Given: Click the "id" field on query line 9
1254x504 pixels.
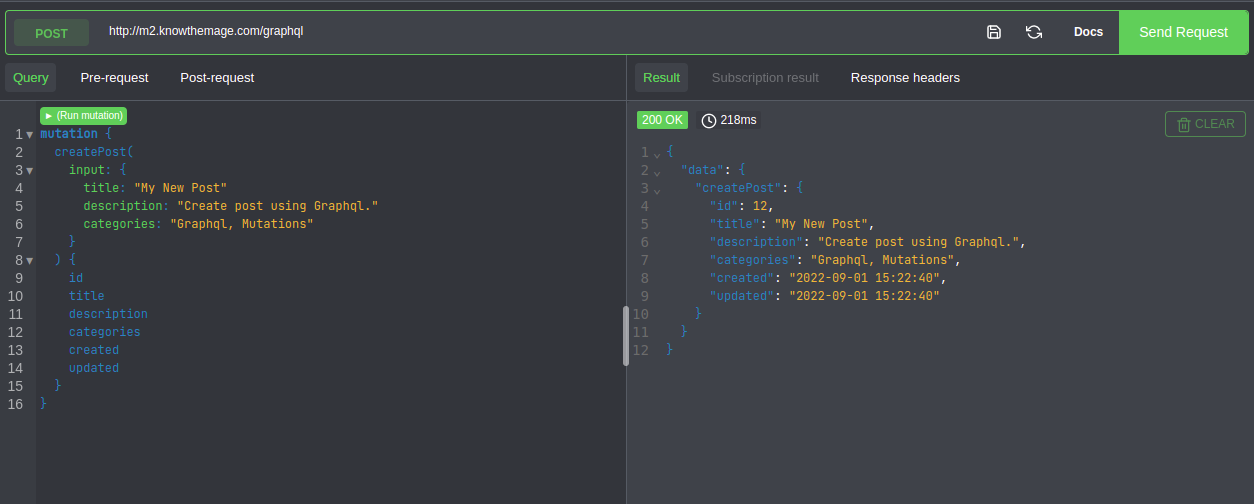Looking at the screenshot, I should click(x=76, y=278).
